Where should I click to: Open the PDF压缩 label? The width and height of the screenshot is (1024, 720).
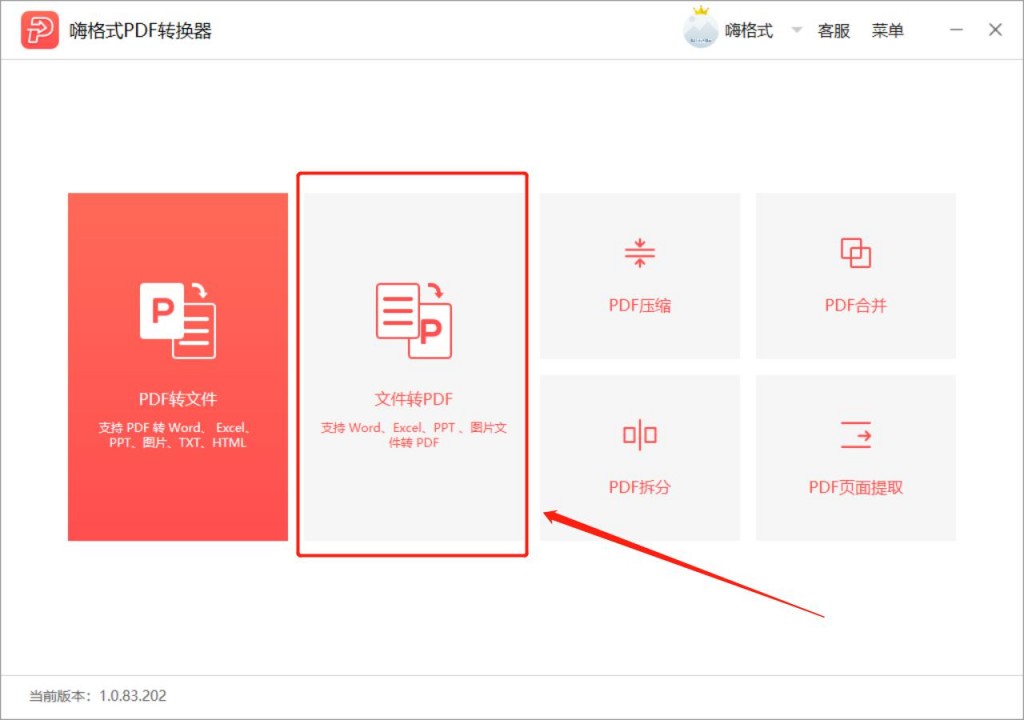(x=639, y=305)
